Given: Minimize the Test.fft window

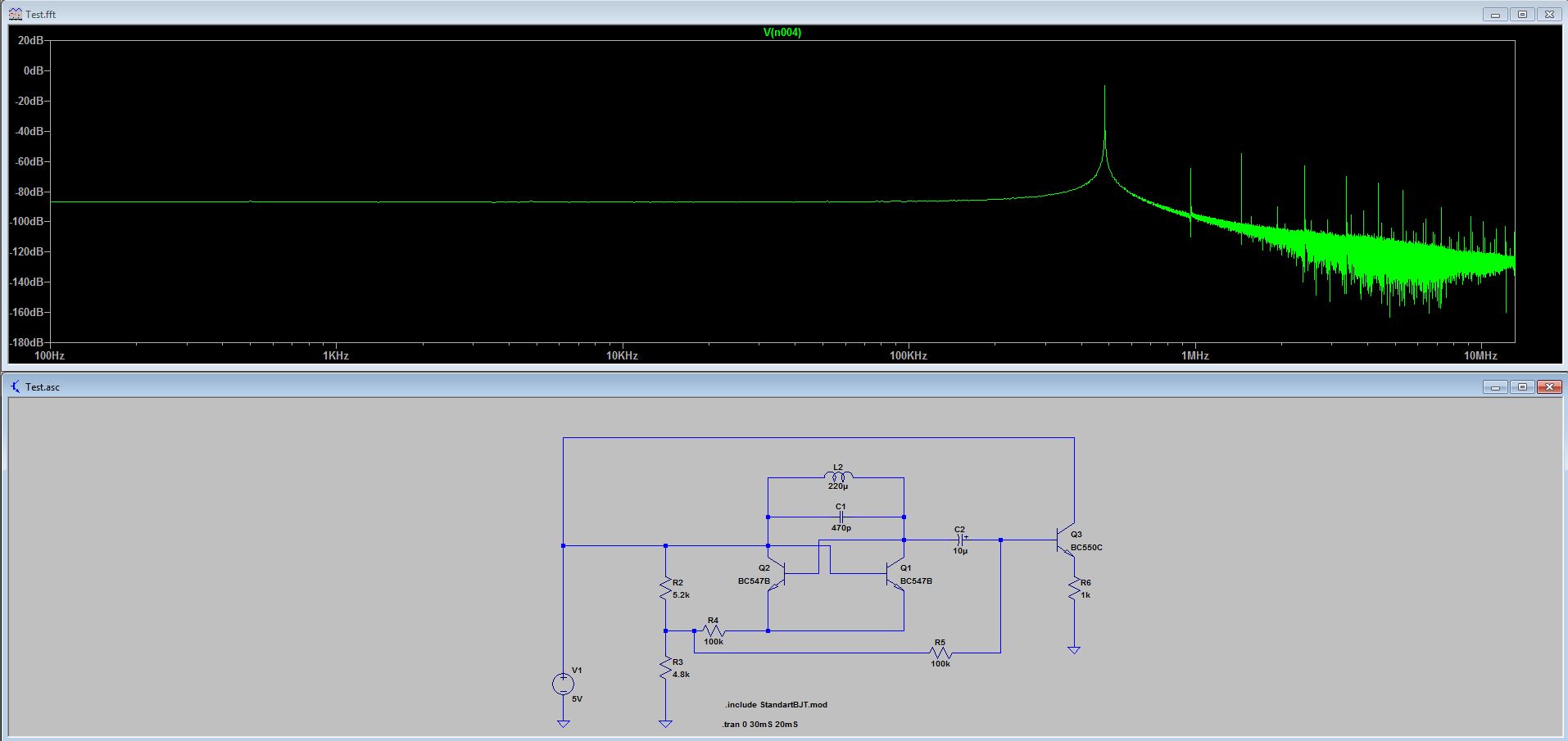Looking at the screenshot, I should coord(1495,14).
